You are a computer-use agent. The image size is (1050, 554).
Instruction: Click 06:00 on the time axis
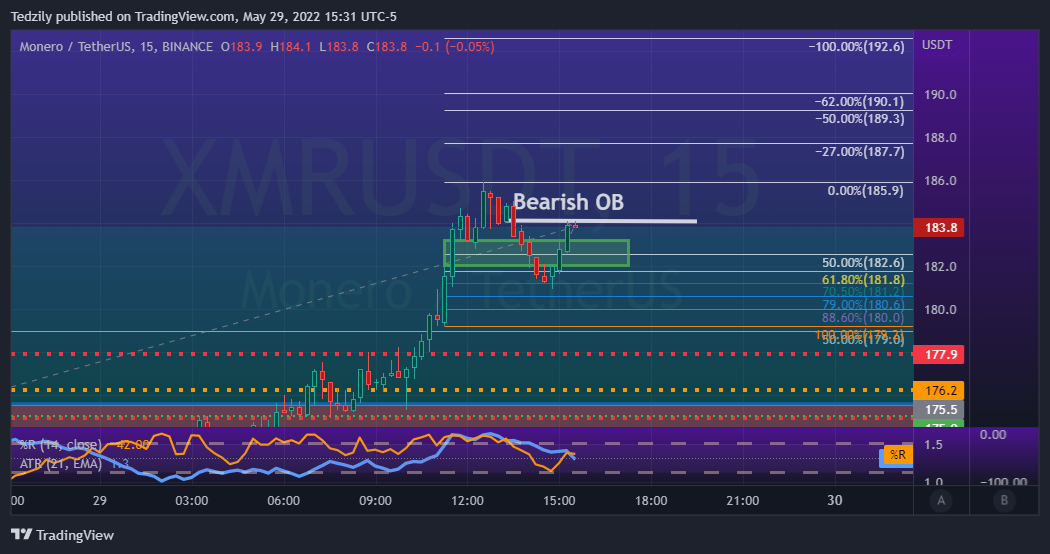(x=283, y=500)
